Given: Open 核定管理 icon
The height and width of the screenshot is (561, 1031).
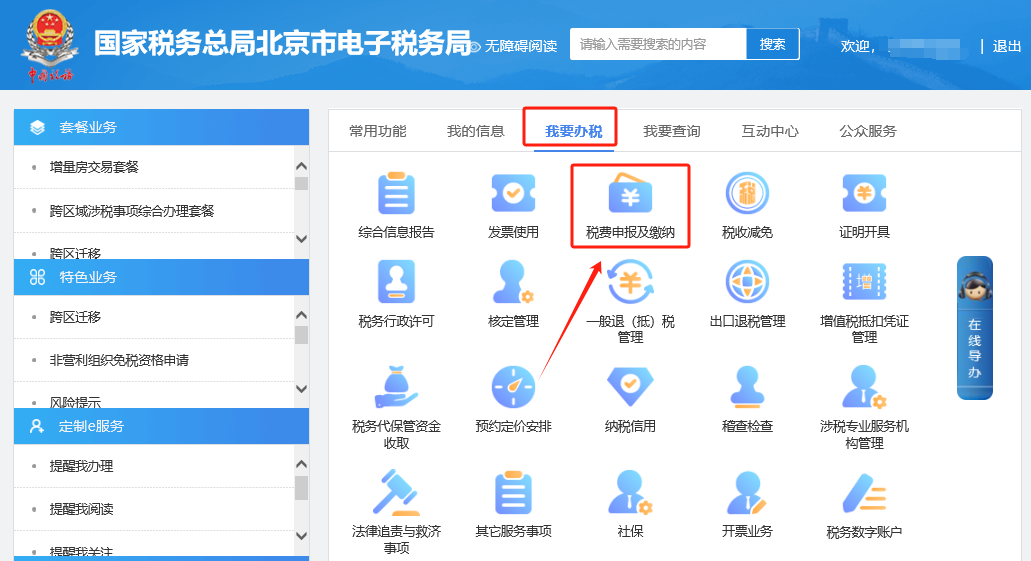Looking at the screenshot, I should tap(513, 281).
